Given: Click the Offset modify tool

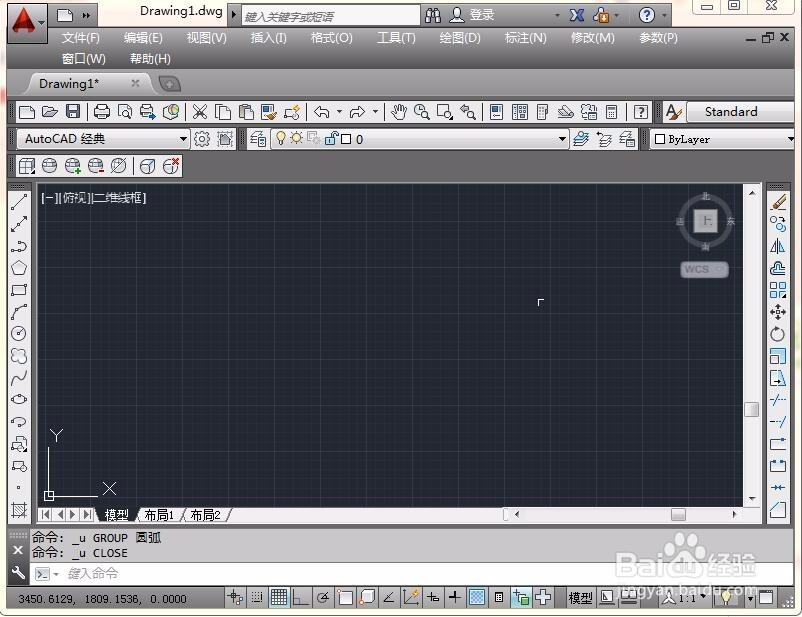Looking at the screenshot, I should point(778,268).
